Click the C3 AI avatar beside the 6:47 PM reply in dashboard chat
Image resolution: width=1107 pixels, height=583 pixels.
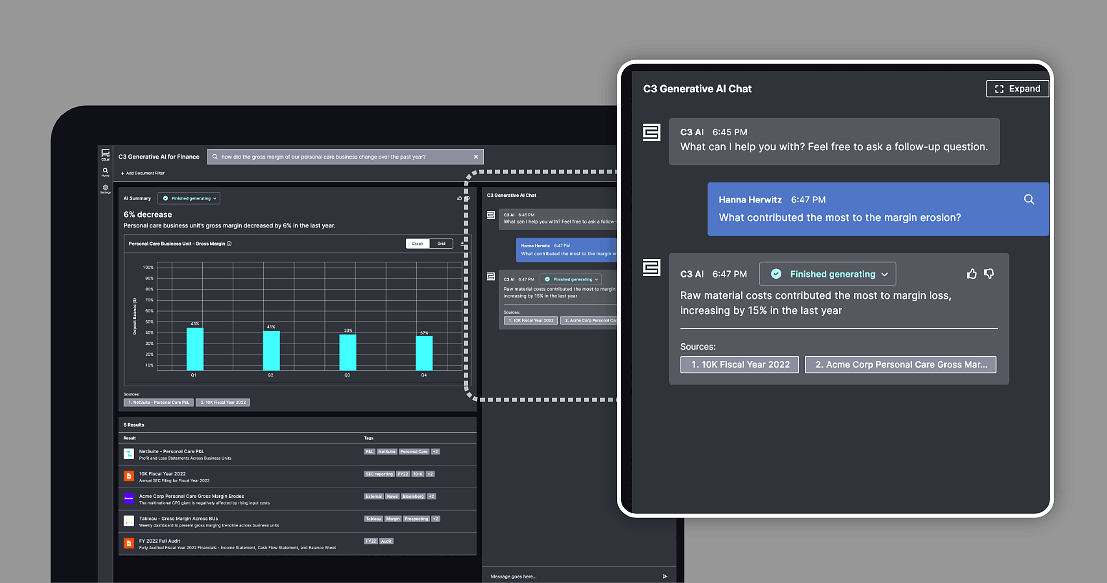pos(491,276)
